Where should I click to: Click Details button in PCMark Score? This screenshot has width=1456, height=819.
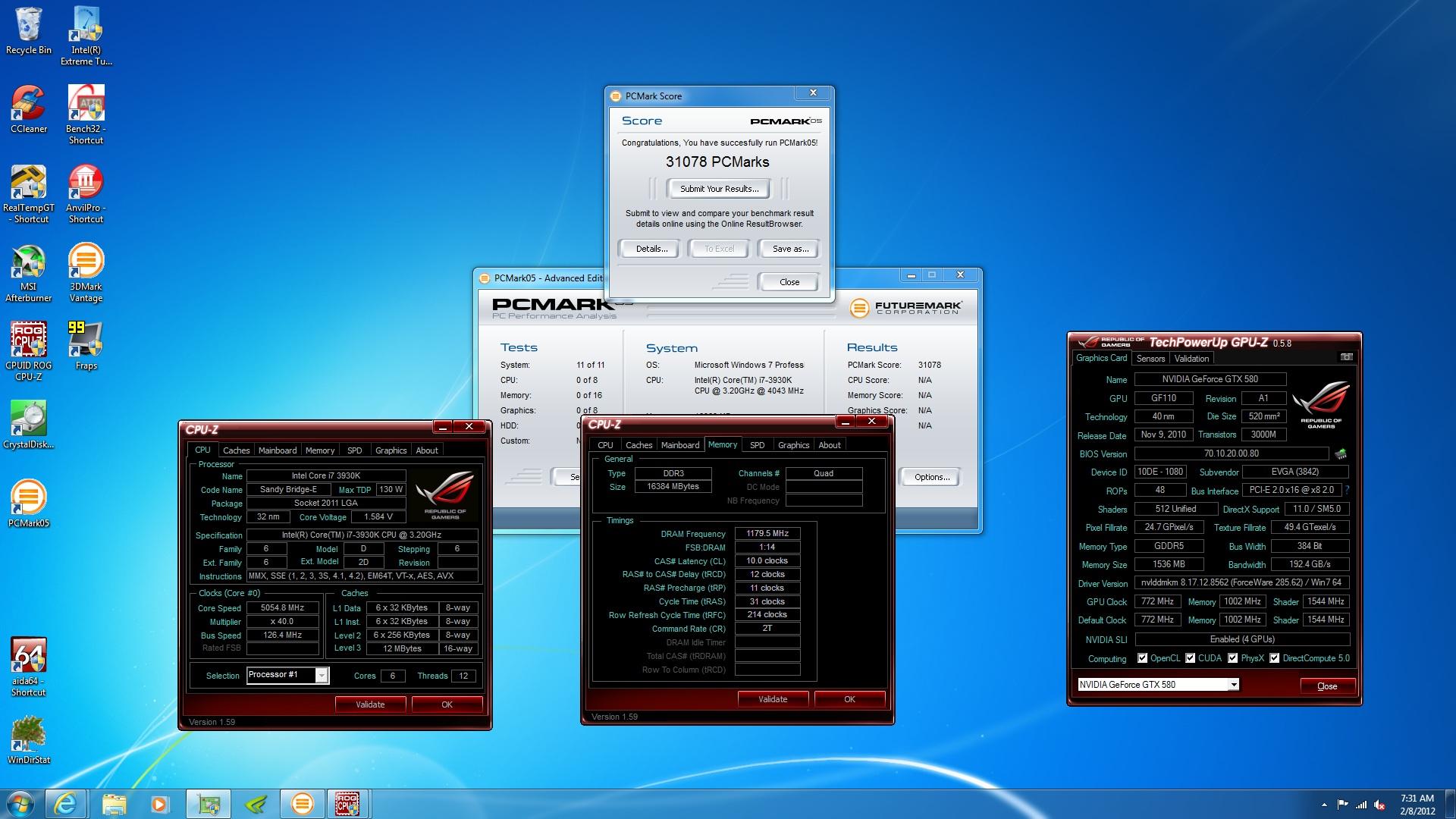click(x=651, y=249)
